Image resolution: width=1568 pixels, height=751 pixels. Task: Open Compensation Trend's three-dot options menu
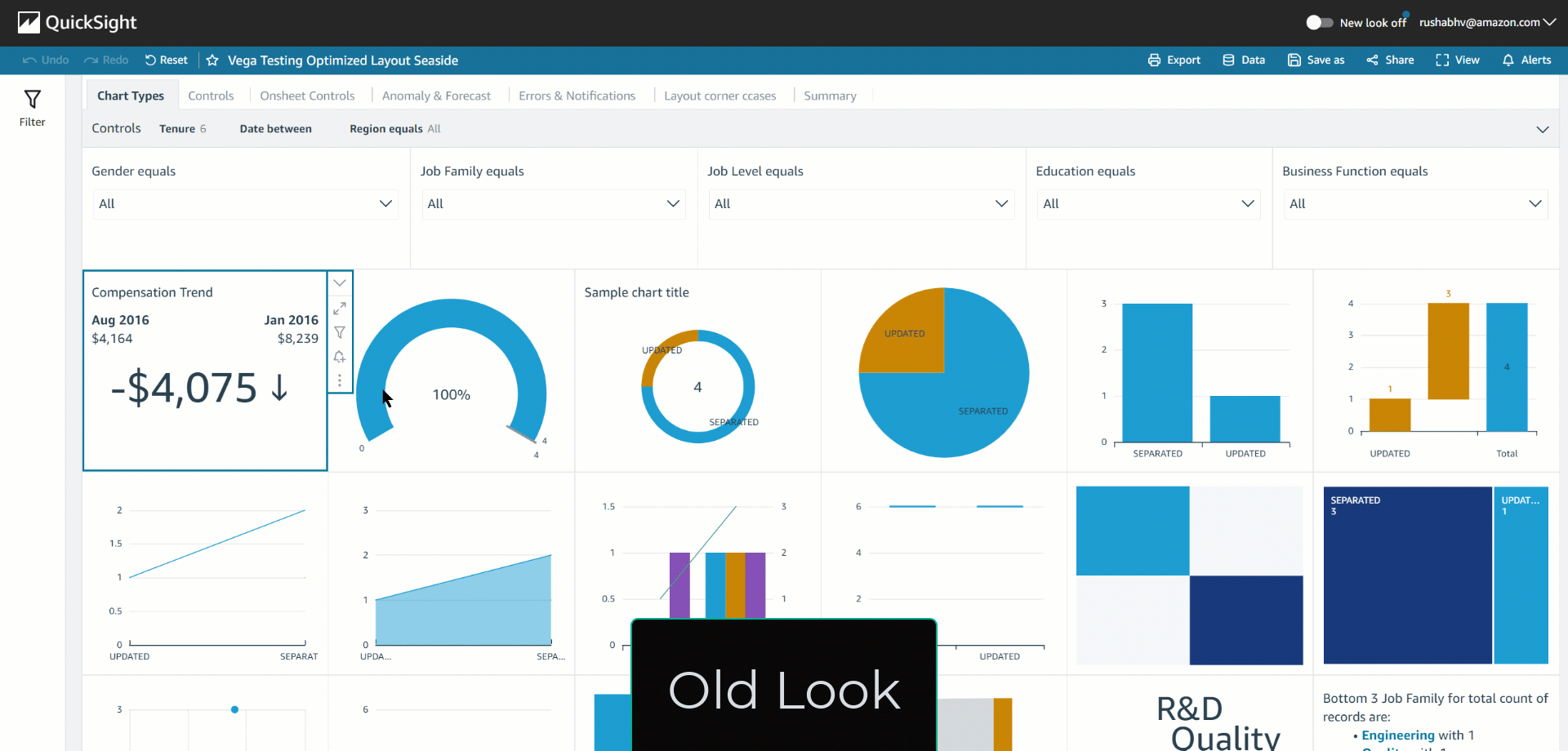point(340,380)
